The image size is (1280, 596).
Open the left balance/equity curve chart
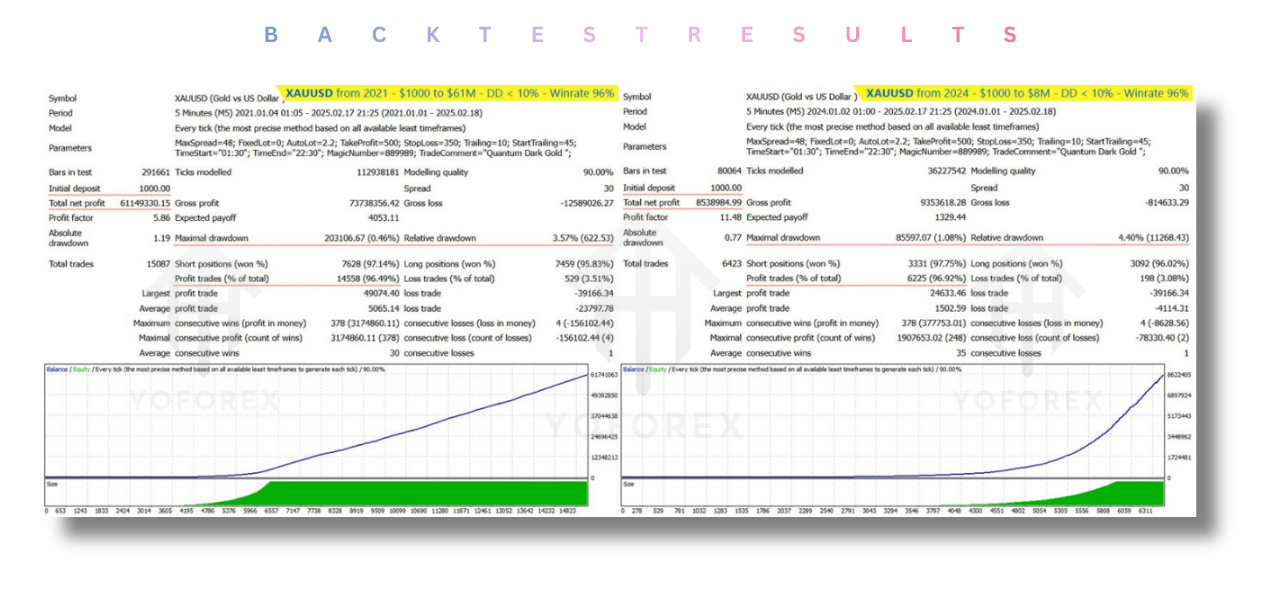(x=316, y=422)
